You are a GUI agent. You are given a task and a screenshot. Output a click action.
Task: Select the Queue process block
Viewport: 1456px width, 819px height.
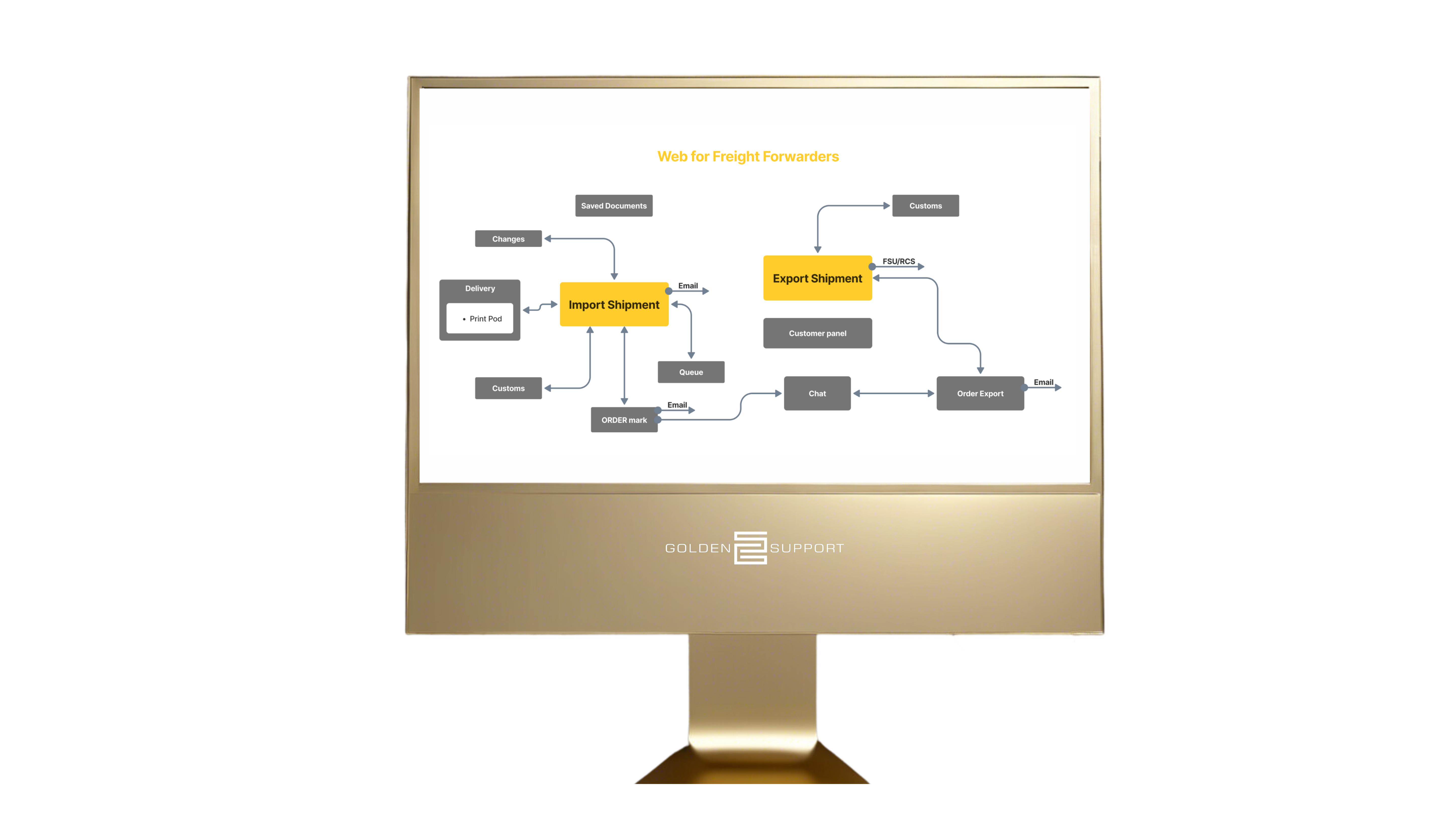pyautogui.click(x=691, y=371)
